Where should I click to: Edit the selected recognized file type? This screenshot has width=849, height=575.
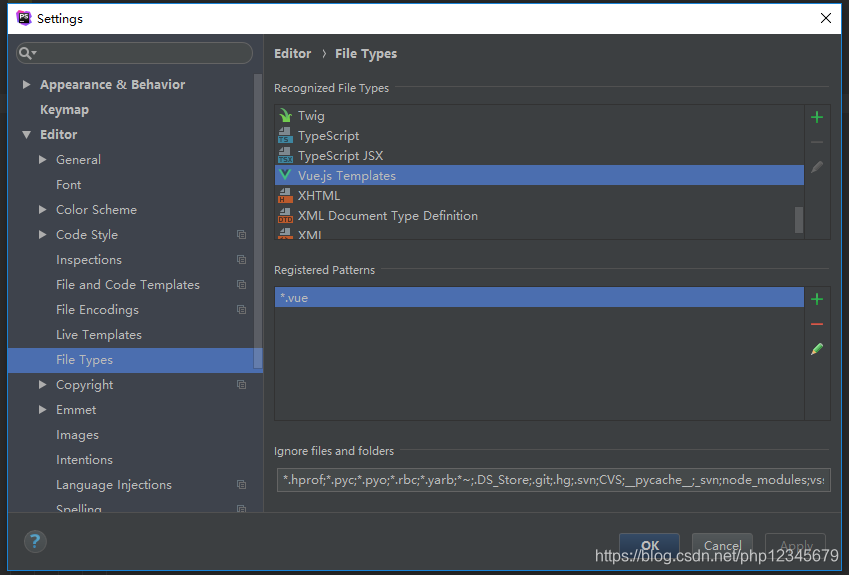click(x=817, y=167)
